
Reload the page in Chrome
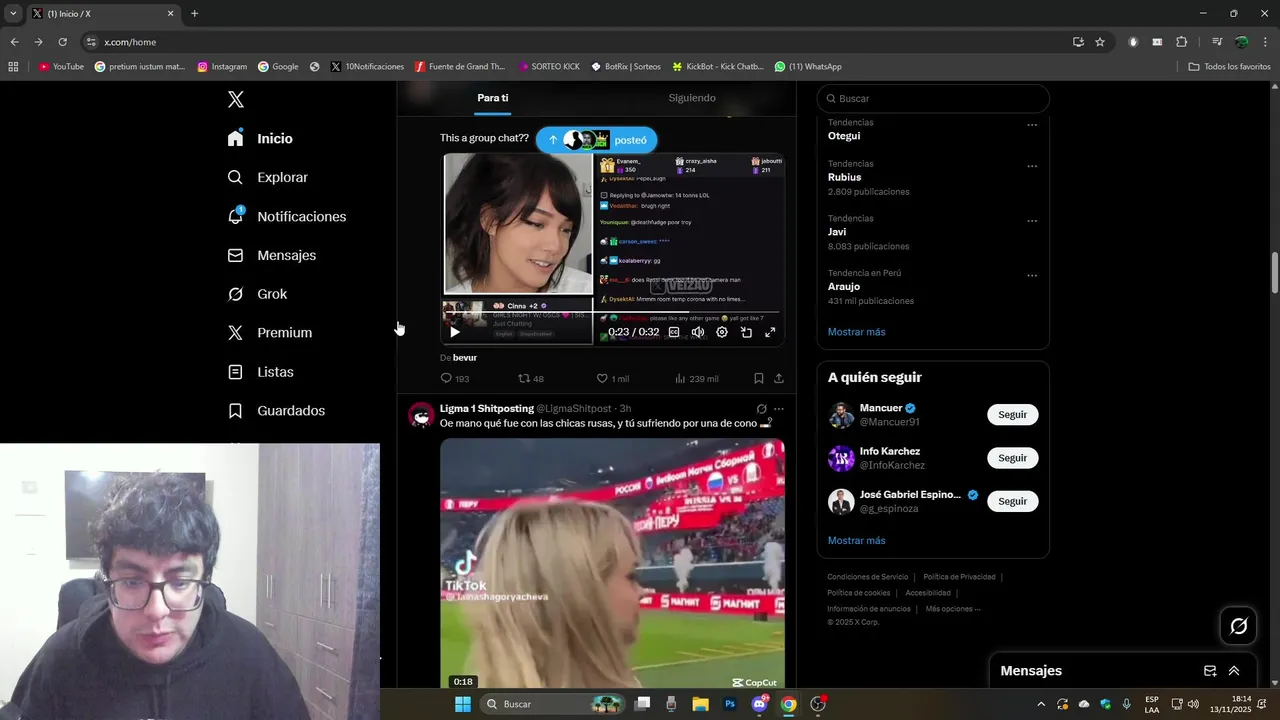pyautogui.click(x=62, y=42)
